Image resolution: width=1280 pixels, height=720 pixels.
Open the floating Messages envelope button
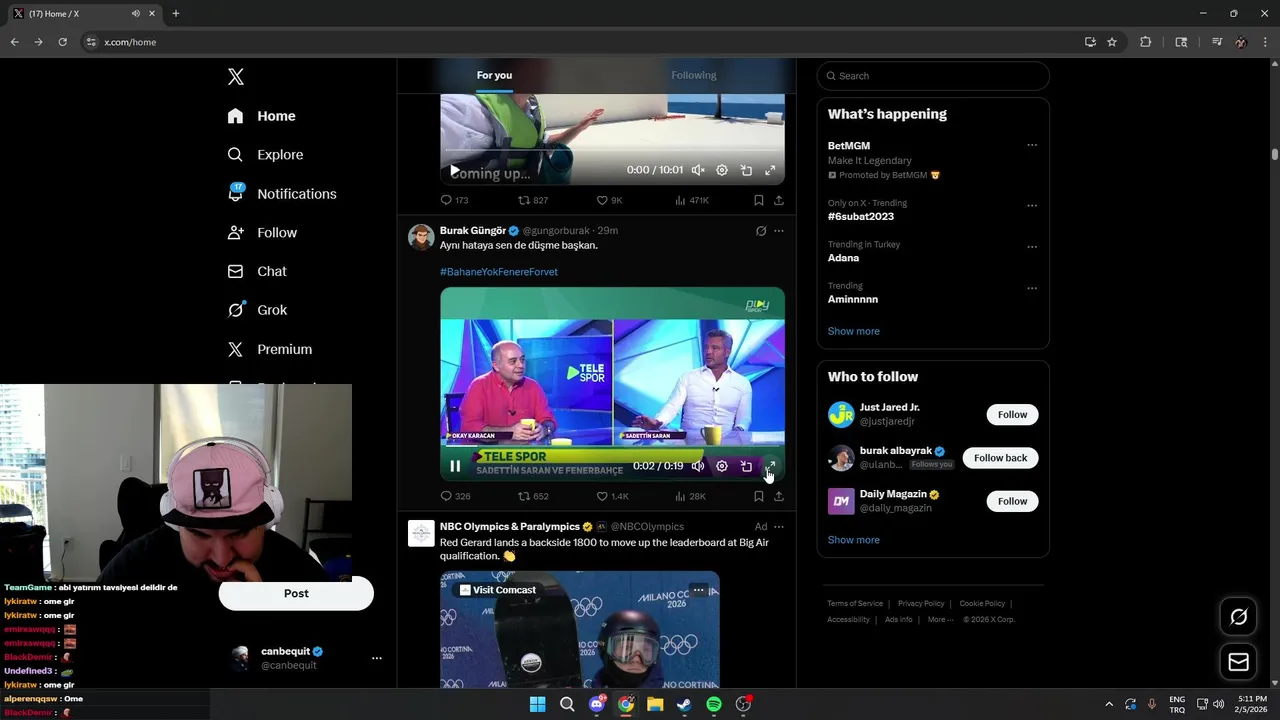[1238, 662]
